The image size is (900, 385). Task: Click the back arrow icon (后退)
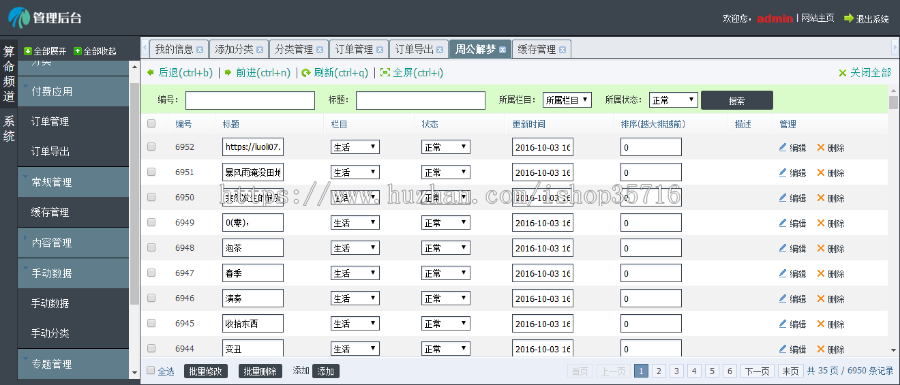150,73
